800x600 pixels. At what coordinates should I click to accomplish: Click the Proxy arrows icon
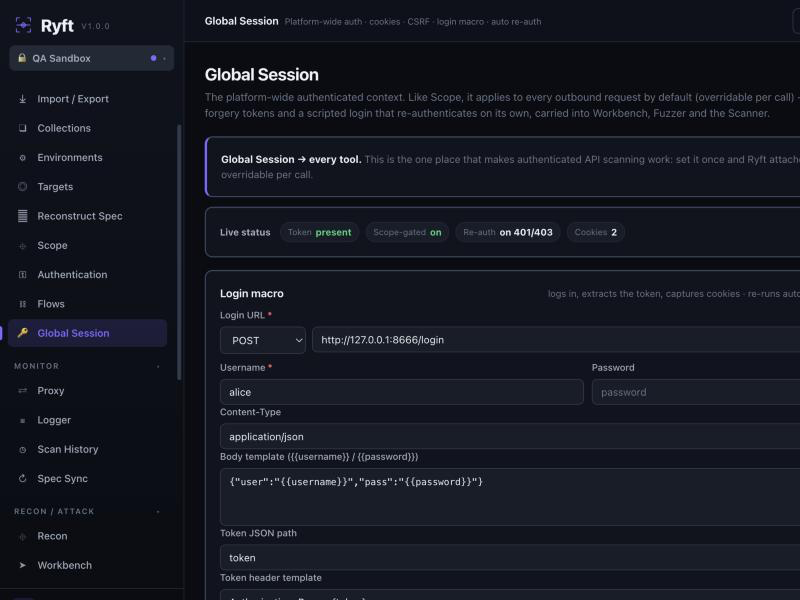[22, 391]
